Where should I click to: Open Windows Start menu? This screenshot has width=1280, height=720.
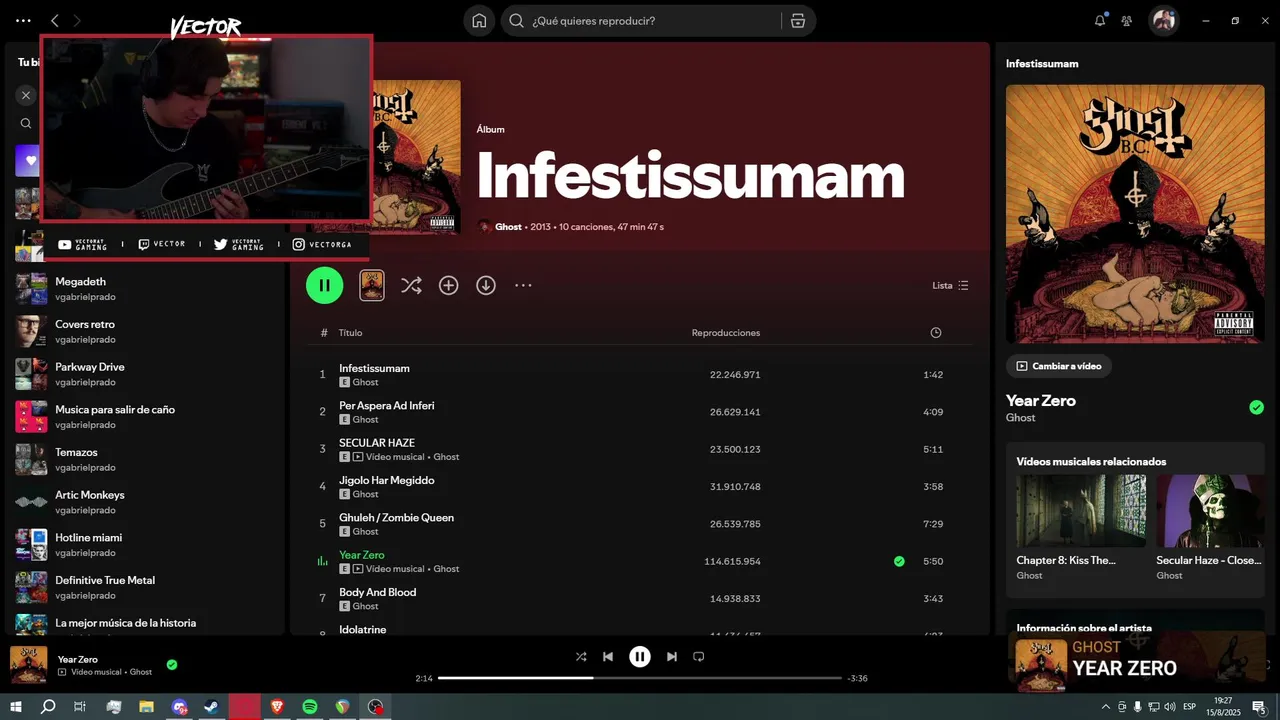click(x=16, y=706)
